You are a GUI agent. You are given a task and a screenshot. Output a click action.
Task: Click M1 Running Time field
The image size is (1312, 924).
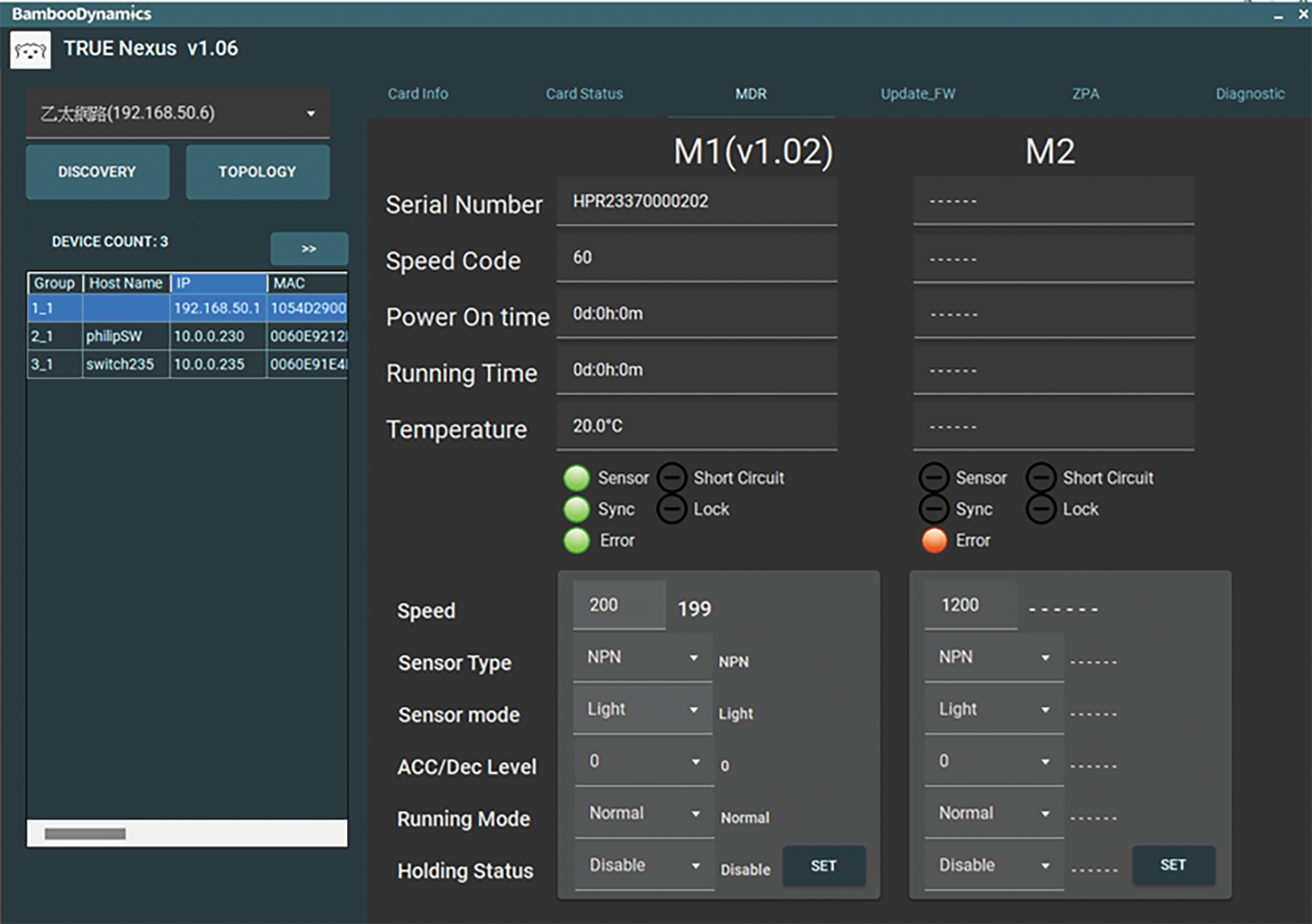[x=697, y=370]
